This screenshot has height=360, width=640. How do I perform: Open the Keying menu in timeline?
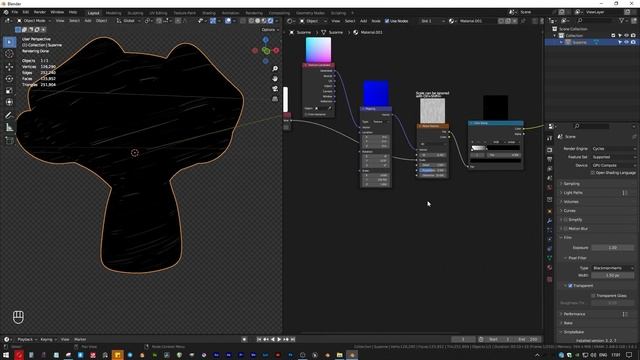[x=48, y=339]
